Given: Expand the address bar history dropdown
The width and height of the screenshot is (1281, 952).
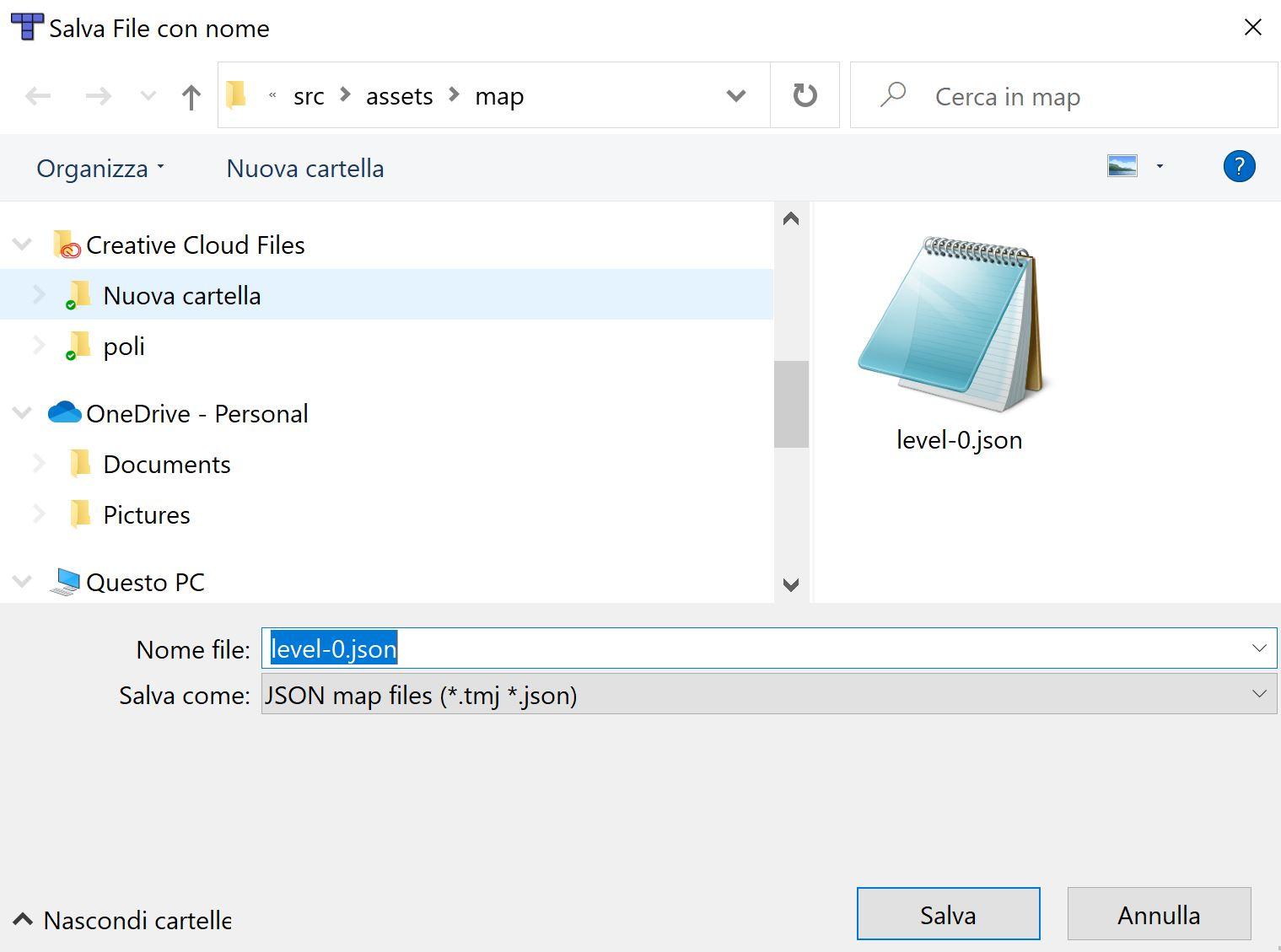Looking at the screenshot, I should point(736,96).
